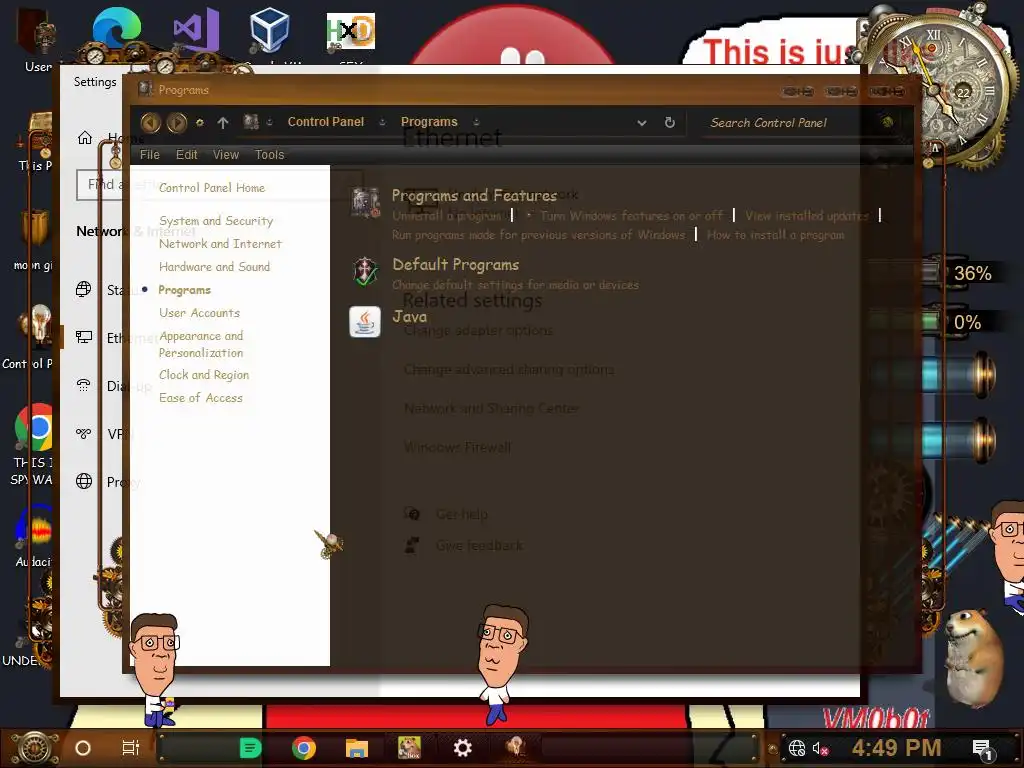Viewport: 1024px width, 768px height.
Task: Refresh the Control Panel address bar
Action: pyautogui.click(x=669, y=122)
